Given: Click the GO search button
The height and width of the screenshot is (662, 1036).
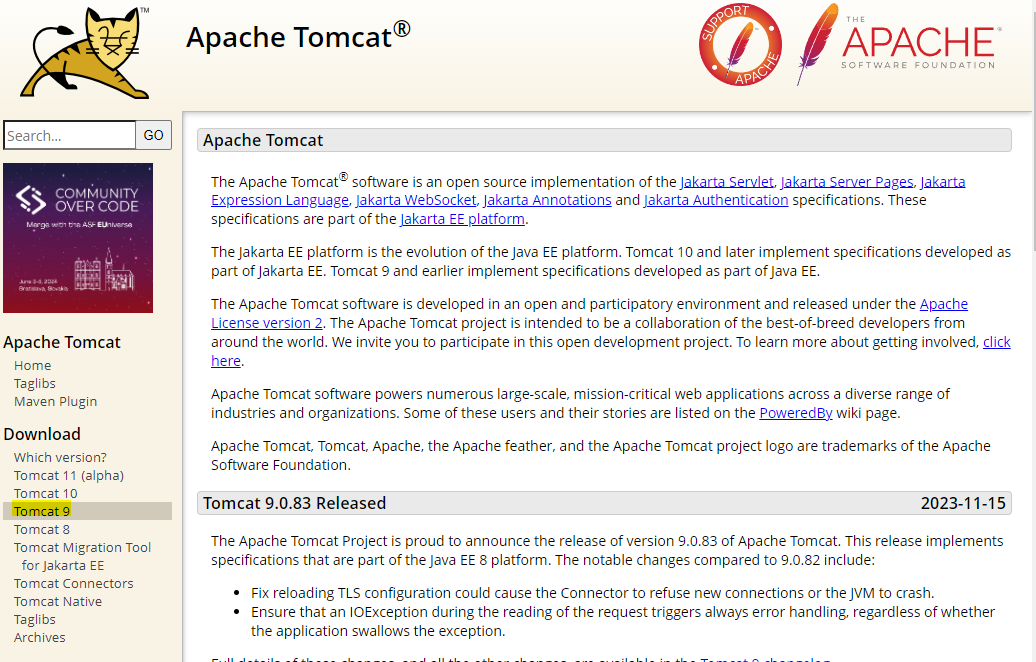Looking at the screenshot, I should pyautogui.click(x=153, y=135).
